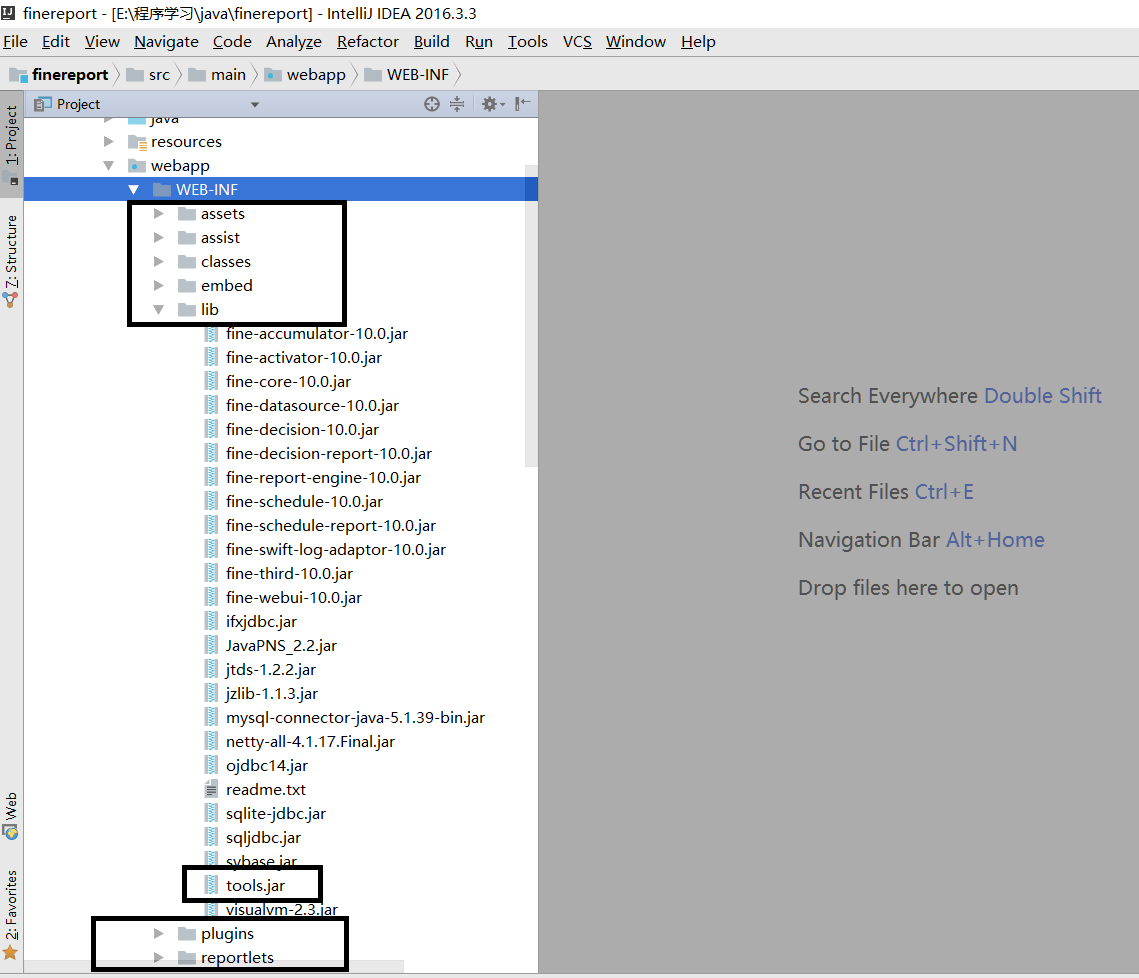Open the VCS menu
The image size is (1139, 978).
(x=577, y=41)
